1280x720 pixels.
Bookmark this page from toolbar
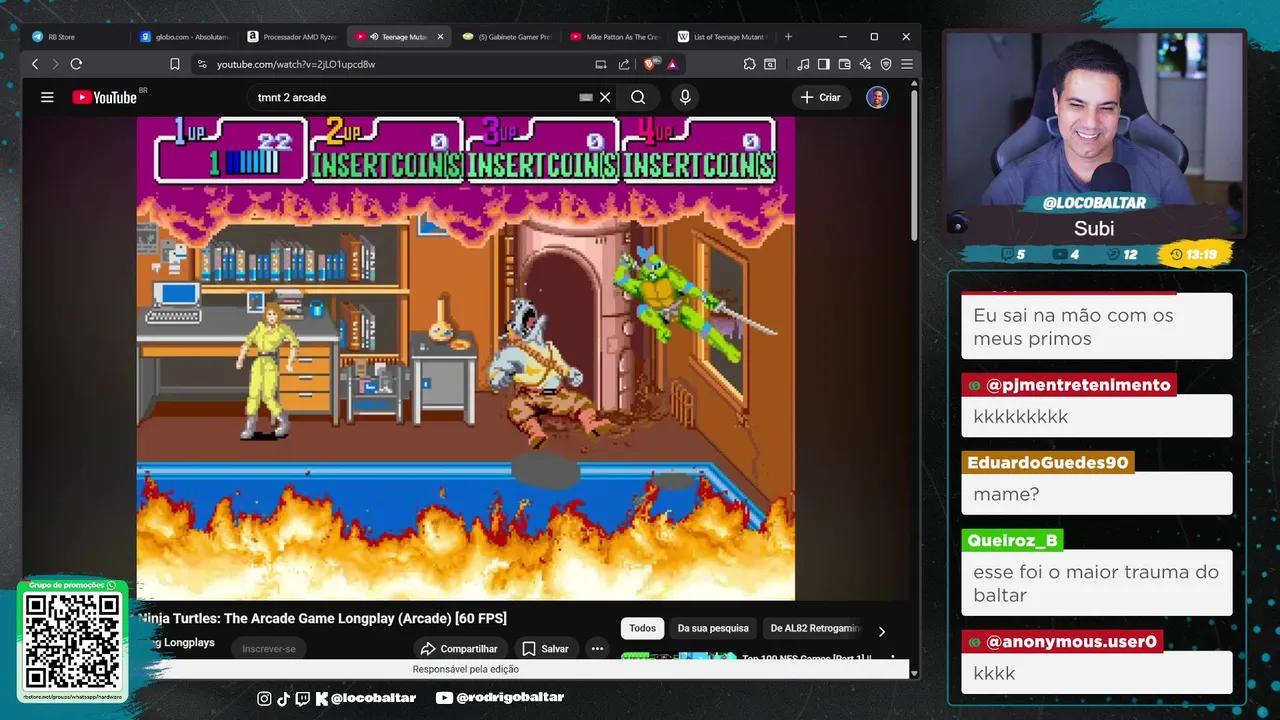point(175,64)
